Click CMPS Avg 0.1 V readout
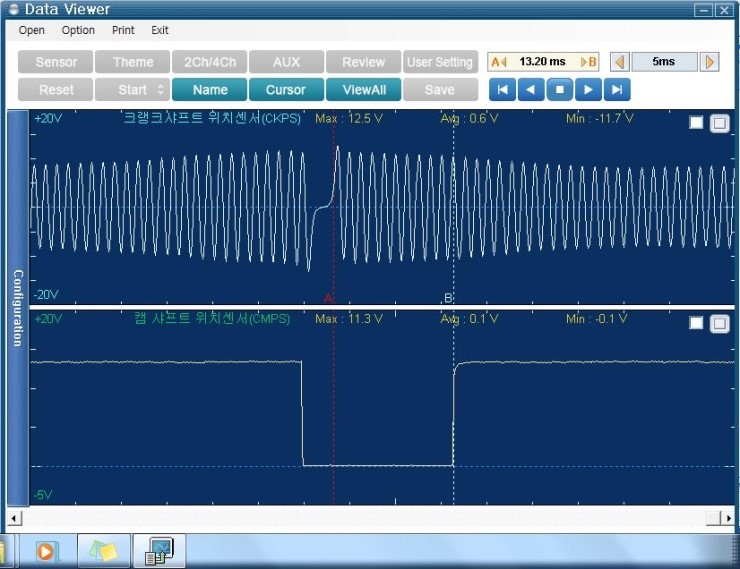Screen dimensions: 740x569 pyautogui.click(x=469, y=319)
